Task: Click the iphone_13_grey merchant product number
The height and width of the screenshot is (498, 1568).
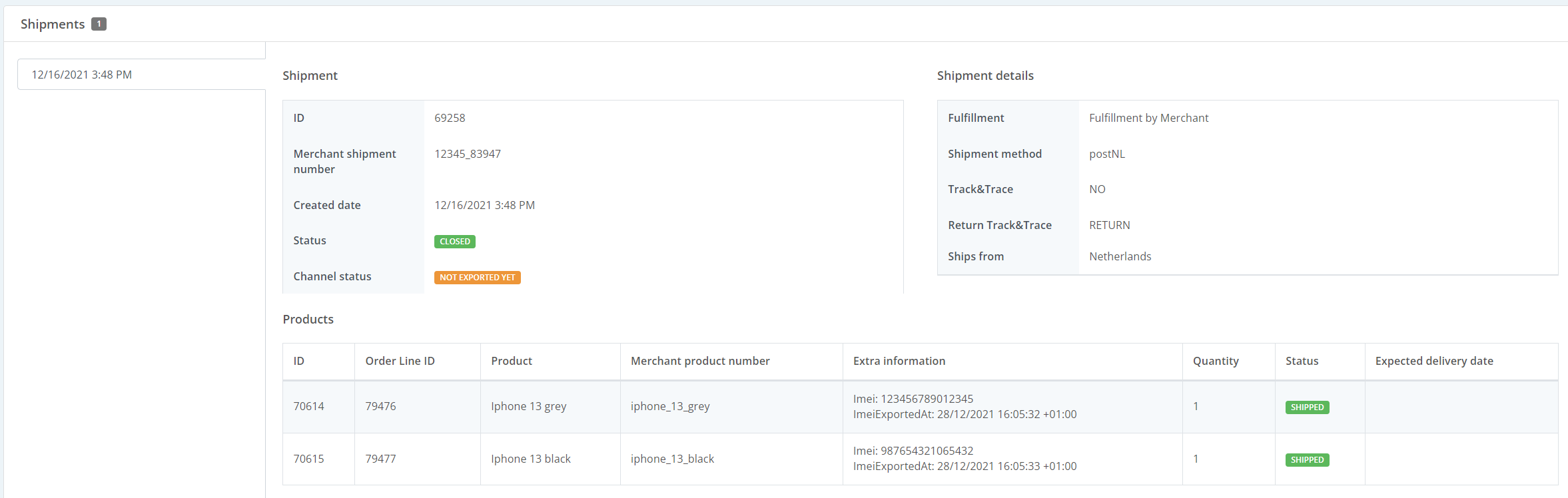Action: 670,406
